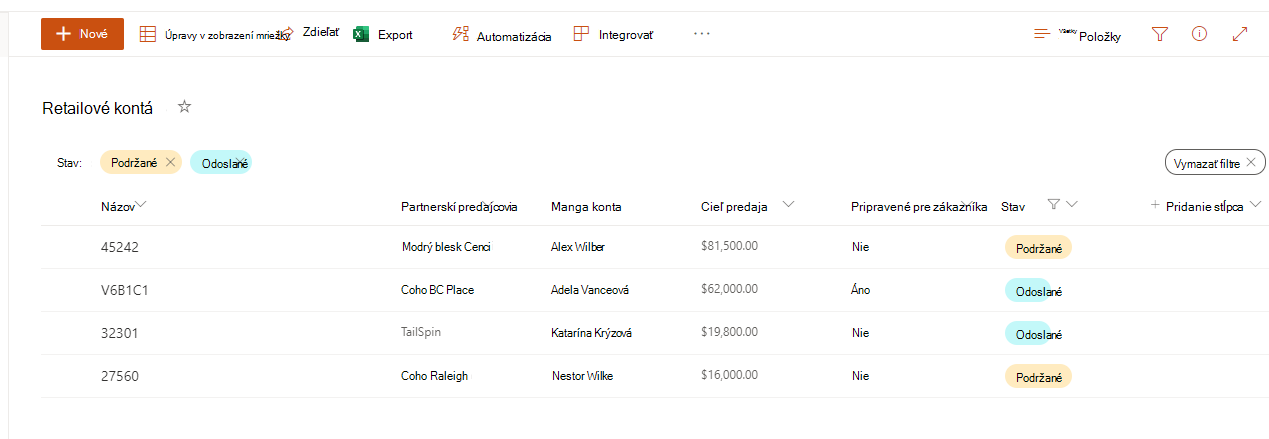This screenshot has height=439, width=1269.
Task: Click Pridanie stĺpca add column
Action: tap(1205, 207)
